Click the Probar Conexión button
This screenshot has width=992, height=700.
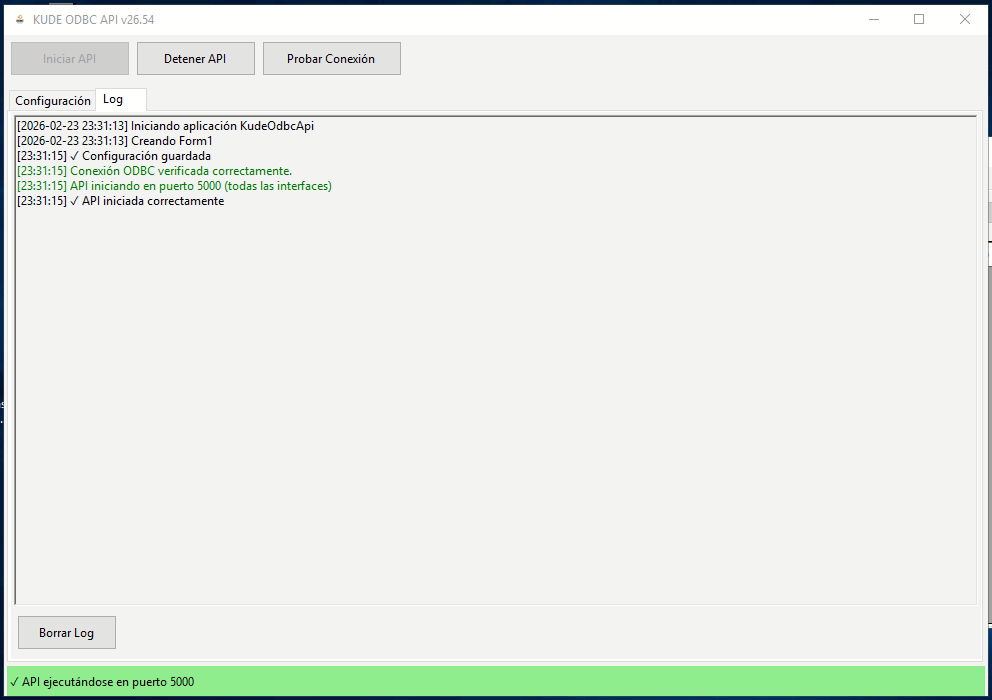tap(331, 59)
